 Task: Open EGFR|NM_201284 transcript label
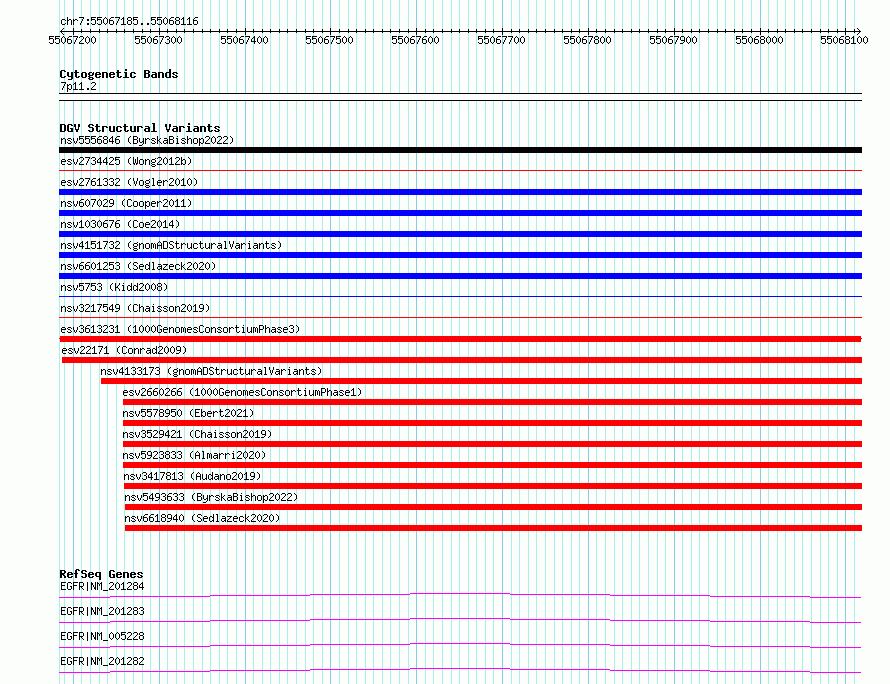(x=102, y=586)
